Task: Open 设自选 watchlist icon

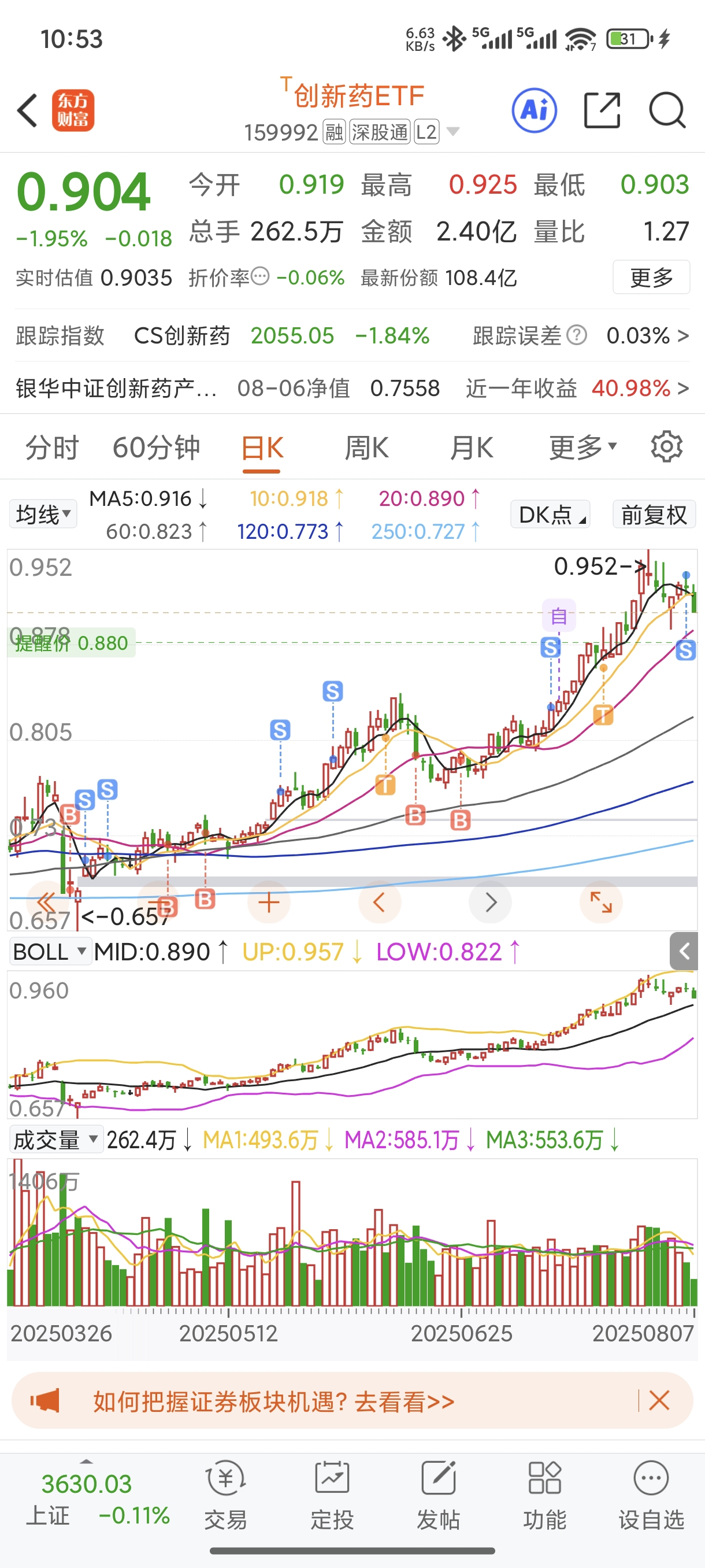Action: pyautogui.click(x=651, y=1496)
